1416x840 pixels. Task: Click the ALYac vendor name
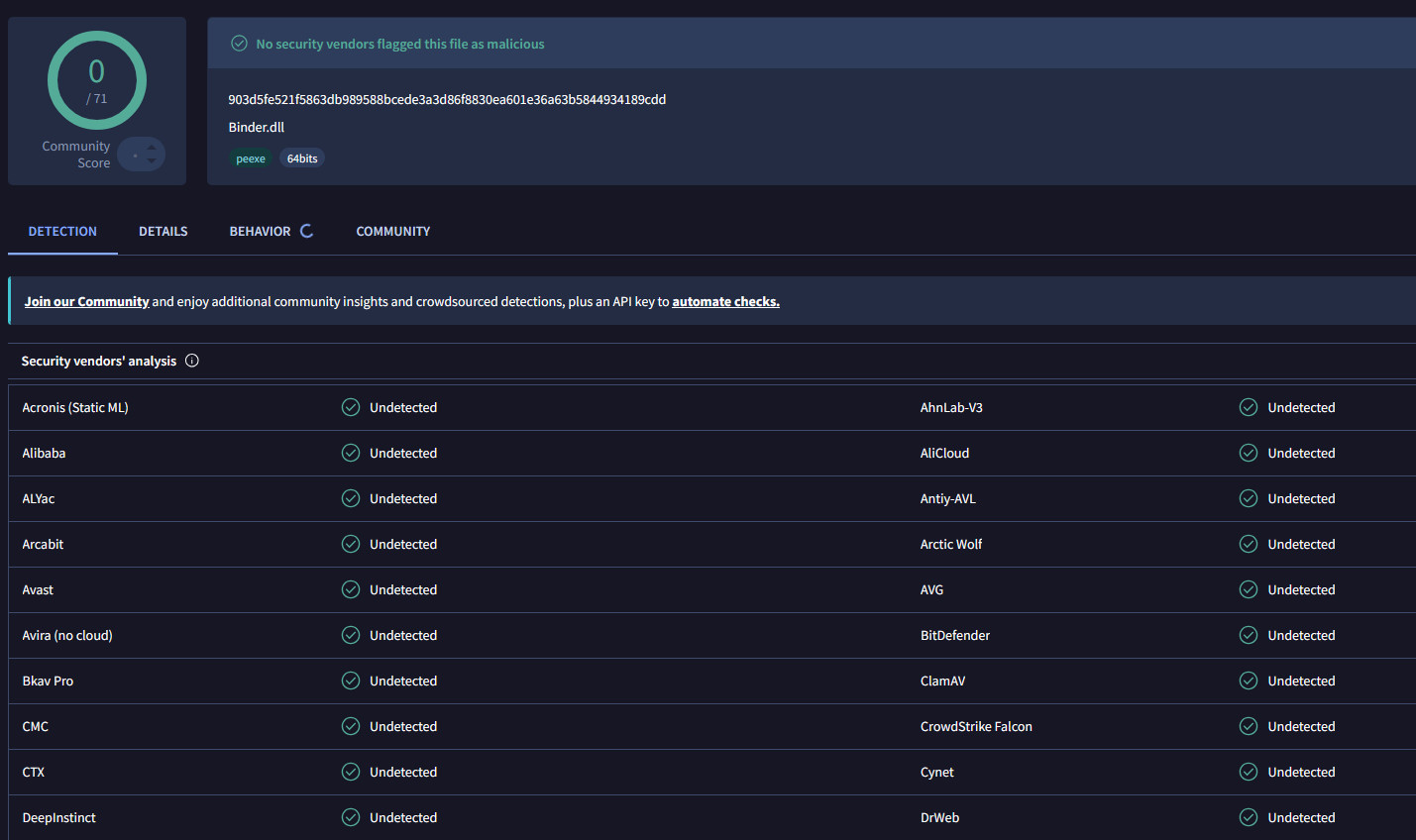point(39,498)
